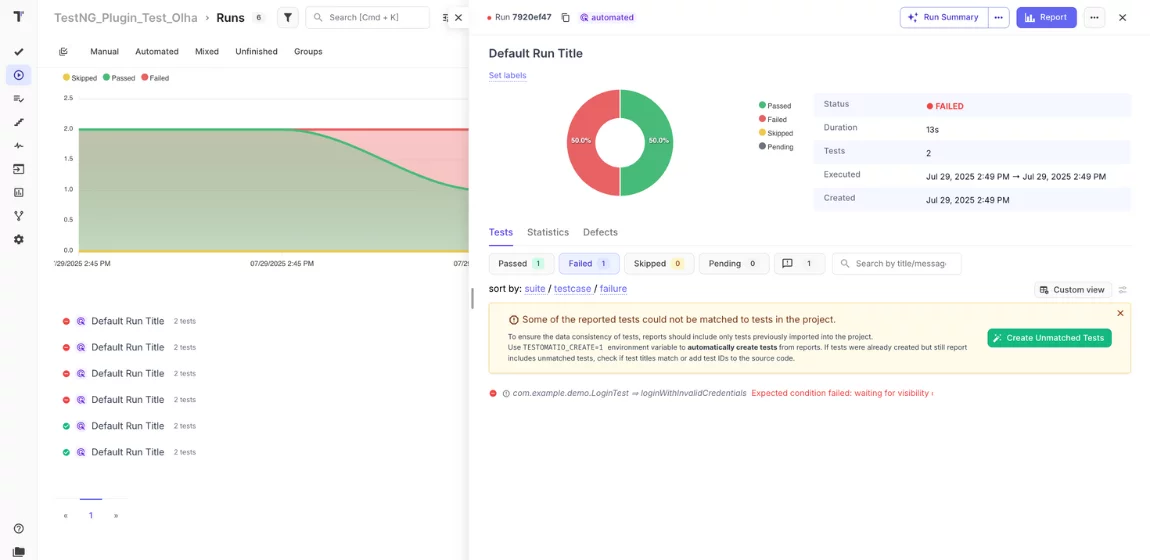Toggle the Passed tests filter
Image resolution: width=1150 pixels, height=560 pixels.
coord(520,264)
